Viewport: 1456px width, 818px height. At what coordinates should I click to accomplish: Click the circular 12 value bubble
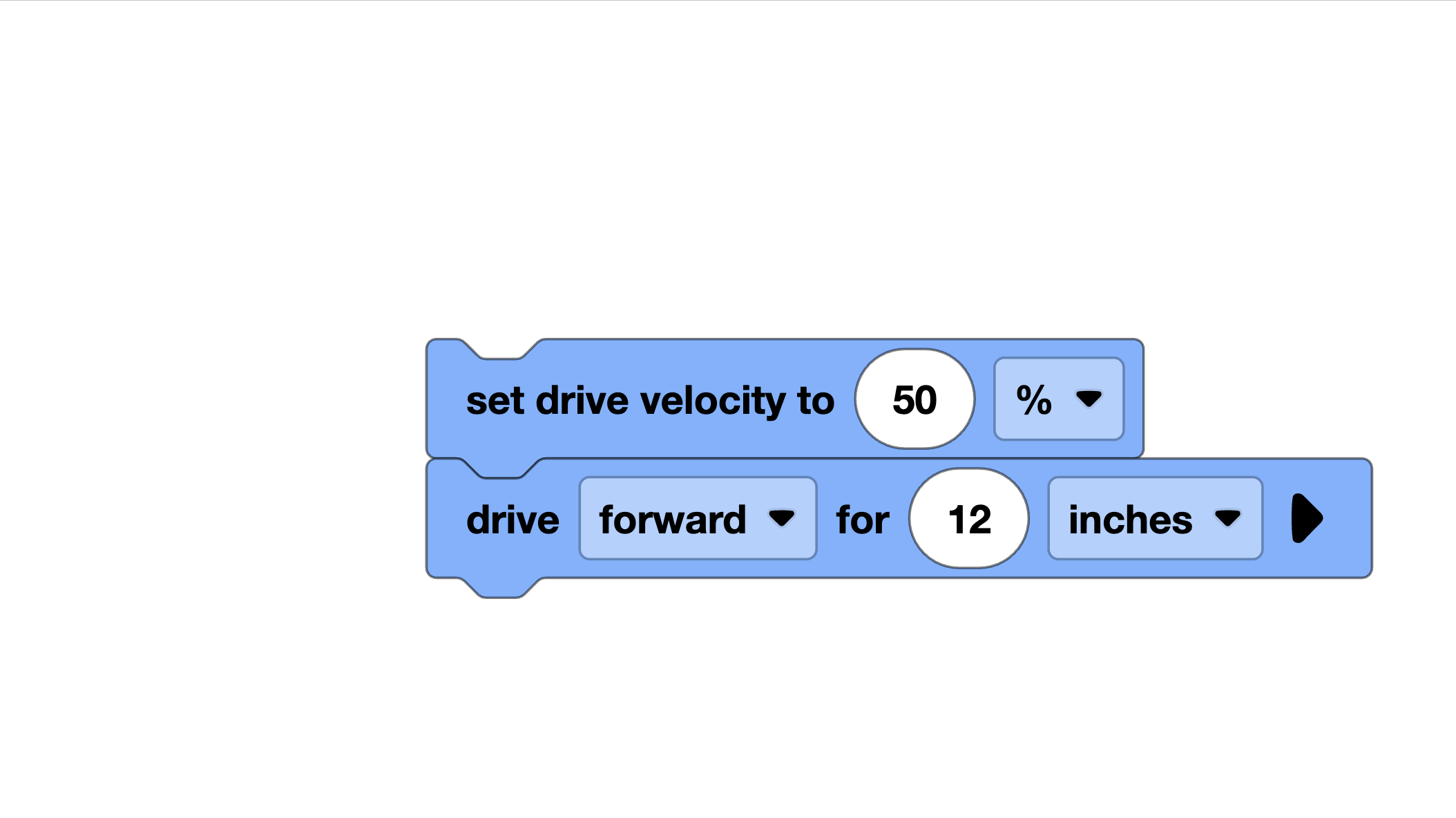pos(968,518)
